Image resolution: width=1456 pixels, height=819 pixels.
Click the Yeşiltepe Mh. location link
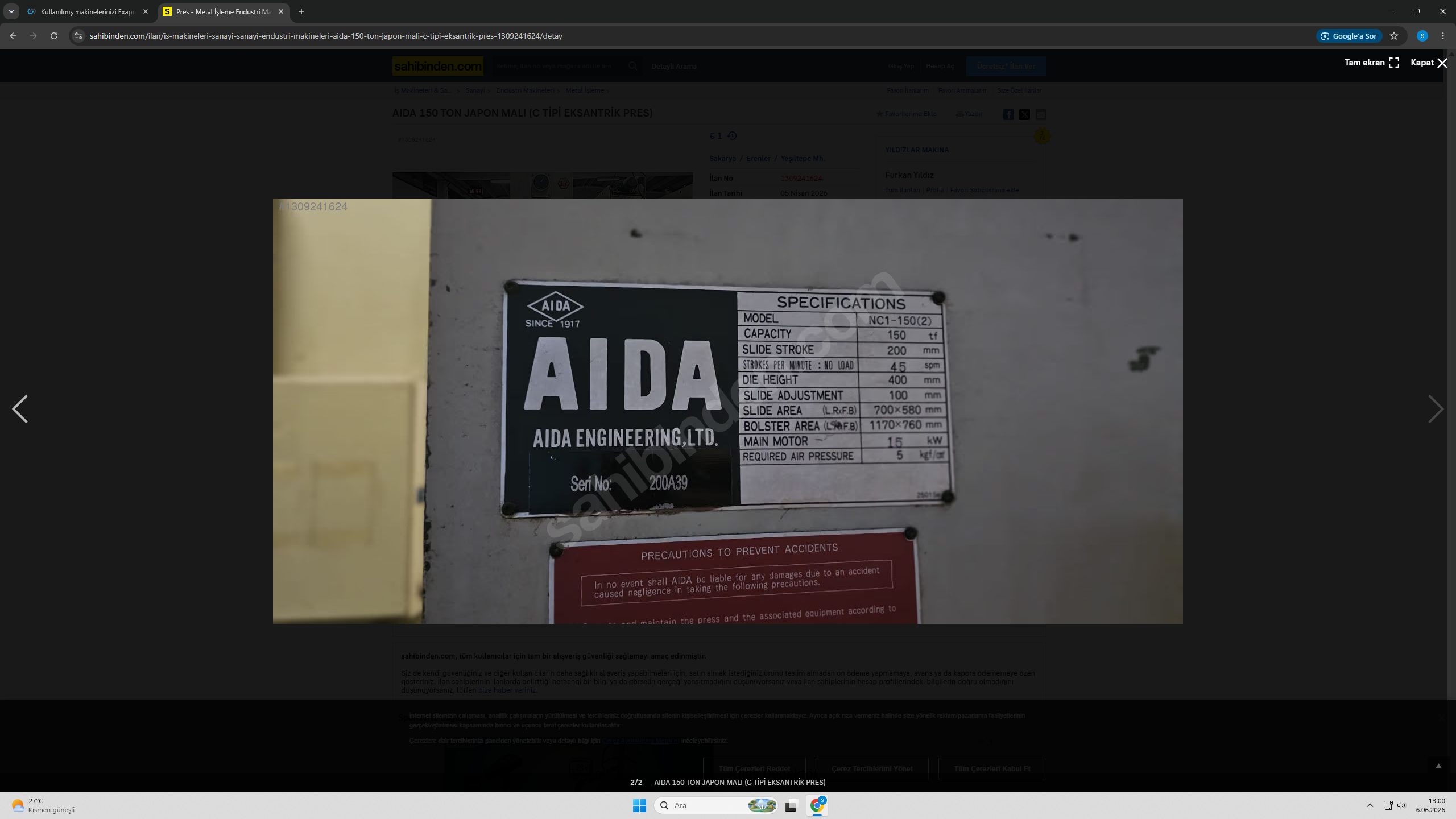803,159
